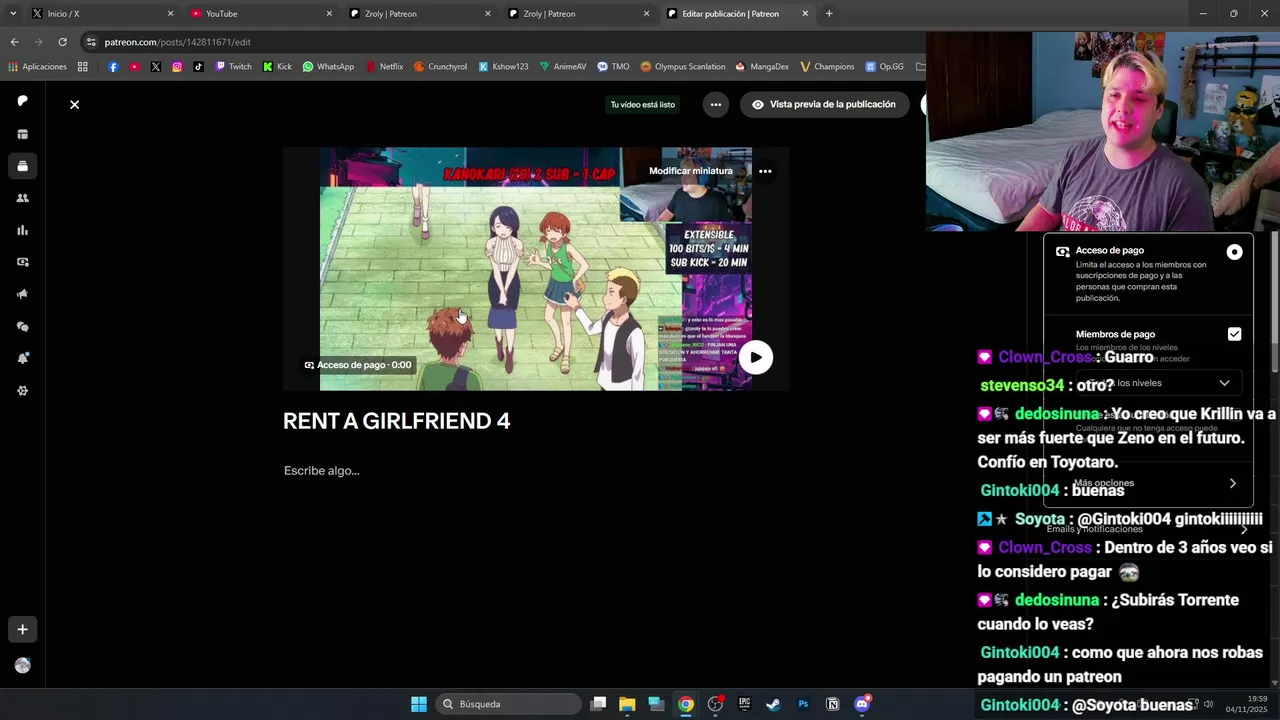
Task: Open the TikTok bookmark icon
Action: click(198, 67)
